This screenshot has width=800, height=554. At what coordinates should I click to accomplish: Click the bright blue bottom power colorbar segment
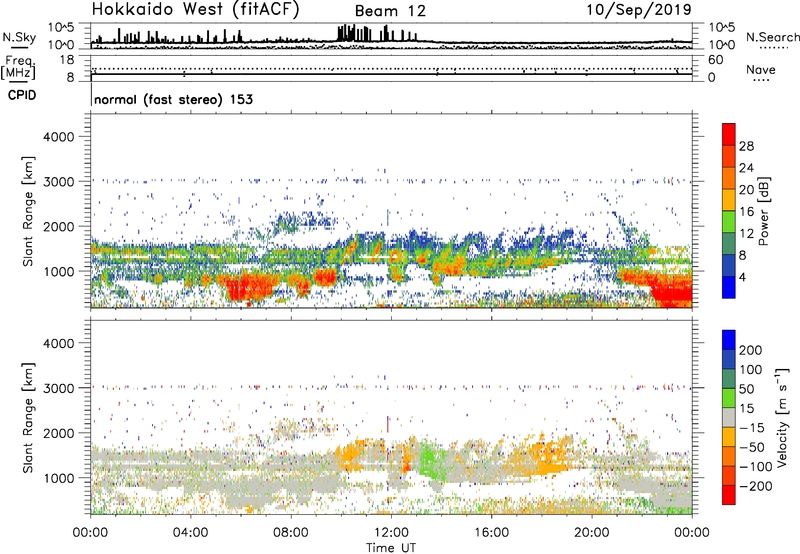coord(729,288)
